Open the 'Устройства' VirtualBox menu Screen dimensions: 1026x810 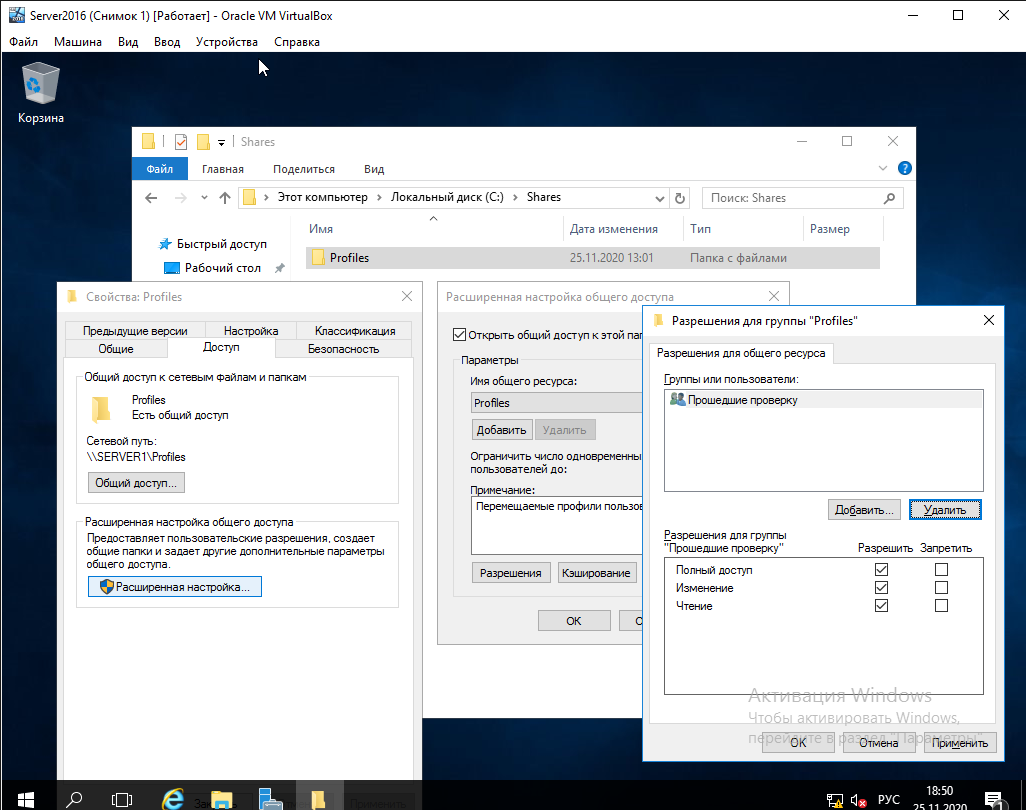click(x=226, y=42)
